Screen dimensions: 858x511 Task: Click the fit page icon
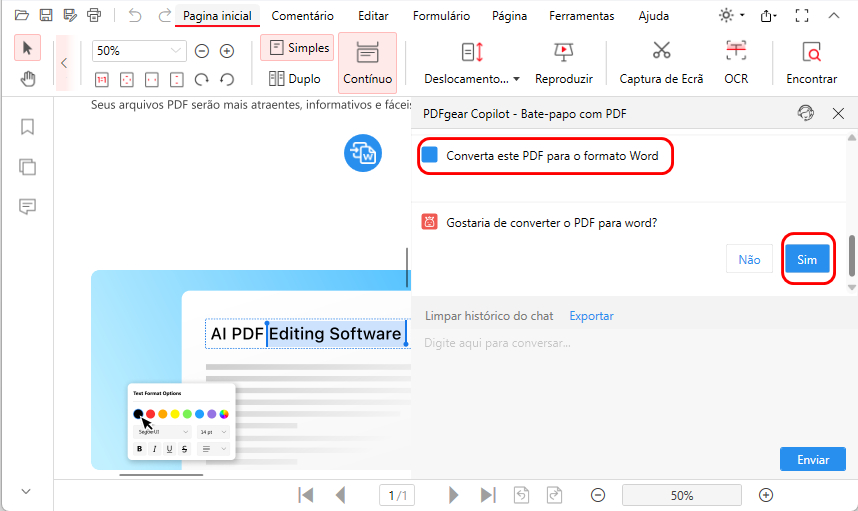(126, 80)
